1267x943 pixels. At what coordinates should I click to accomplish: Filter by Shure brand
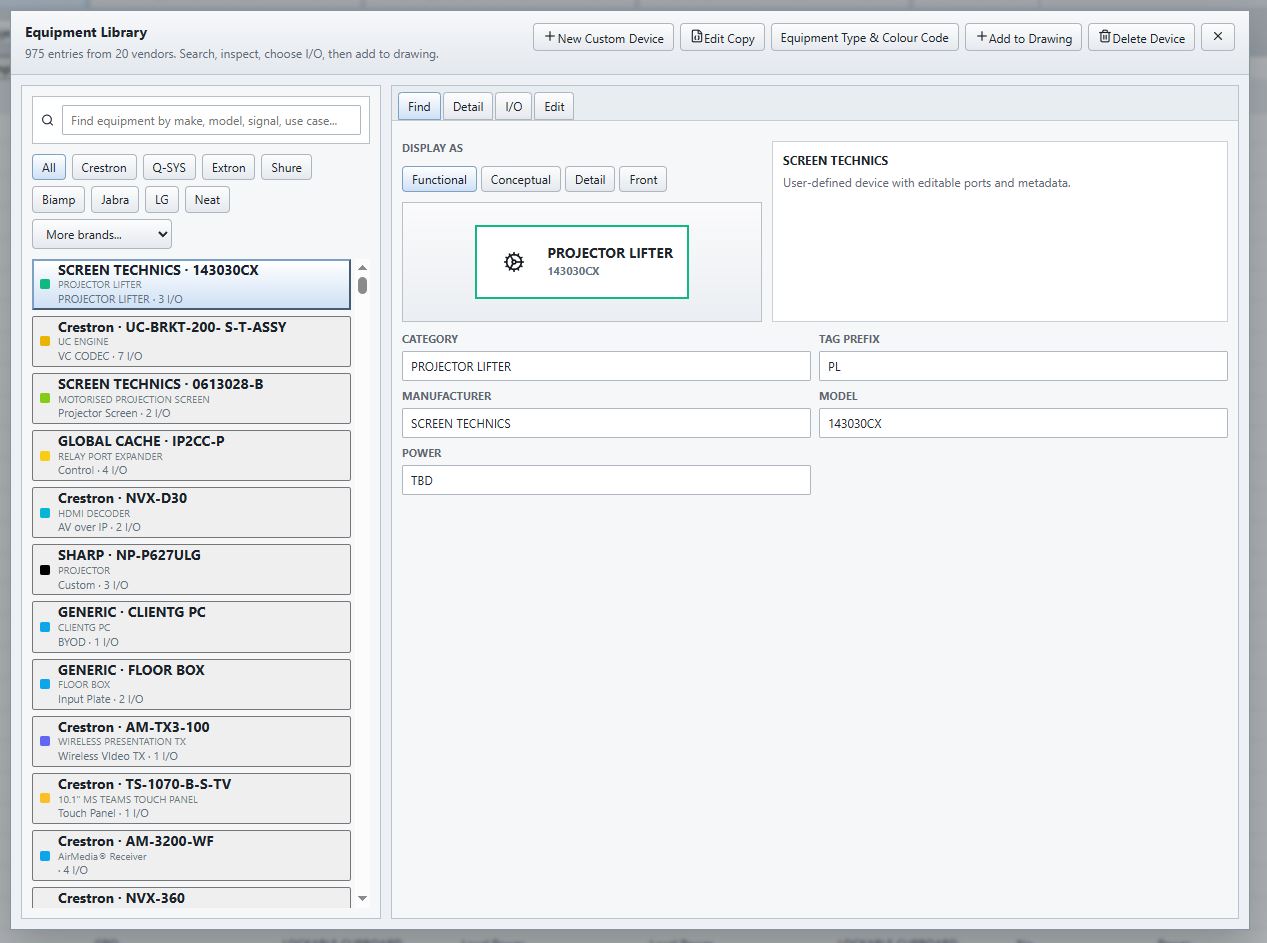[286, 167]
